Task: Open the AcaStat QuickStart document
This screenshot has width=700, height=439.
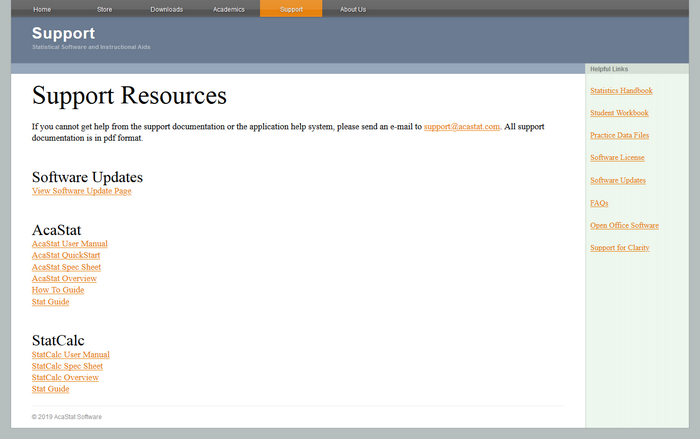Action: pyautogui.click(x=66, y=255)
